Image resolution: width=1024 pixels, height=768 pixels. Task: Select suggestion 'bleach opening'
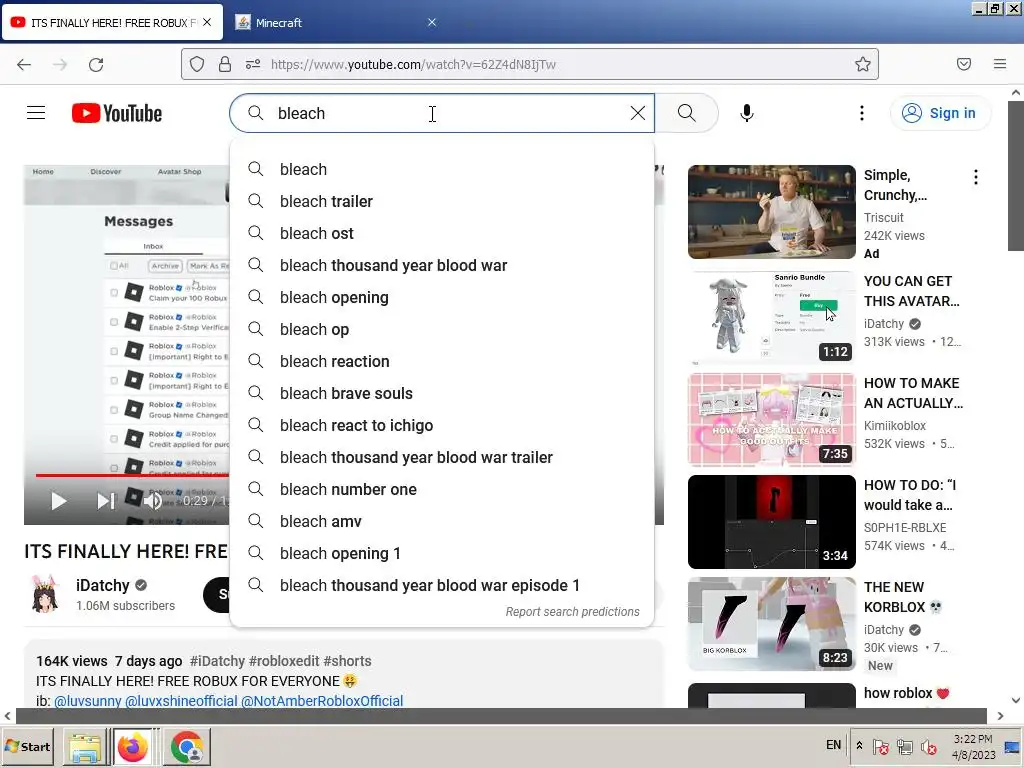point(441,297)
